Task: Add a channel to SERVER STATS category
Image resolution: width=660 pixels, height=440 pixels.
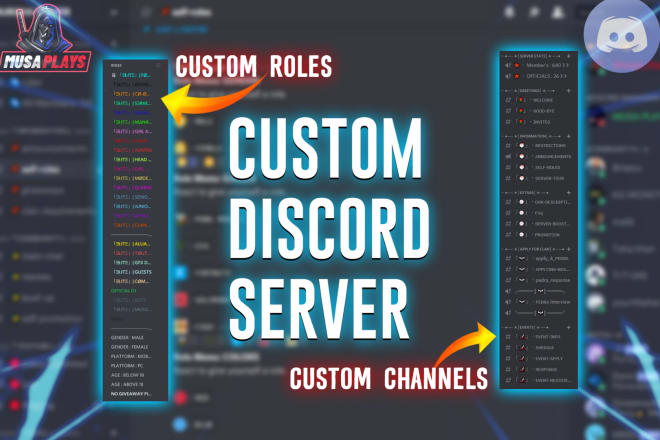Action: coord(568,56)
